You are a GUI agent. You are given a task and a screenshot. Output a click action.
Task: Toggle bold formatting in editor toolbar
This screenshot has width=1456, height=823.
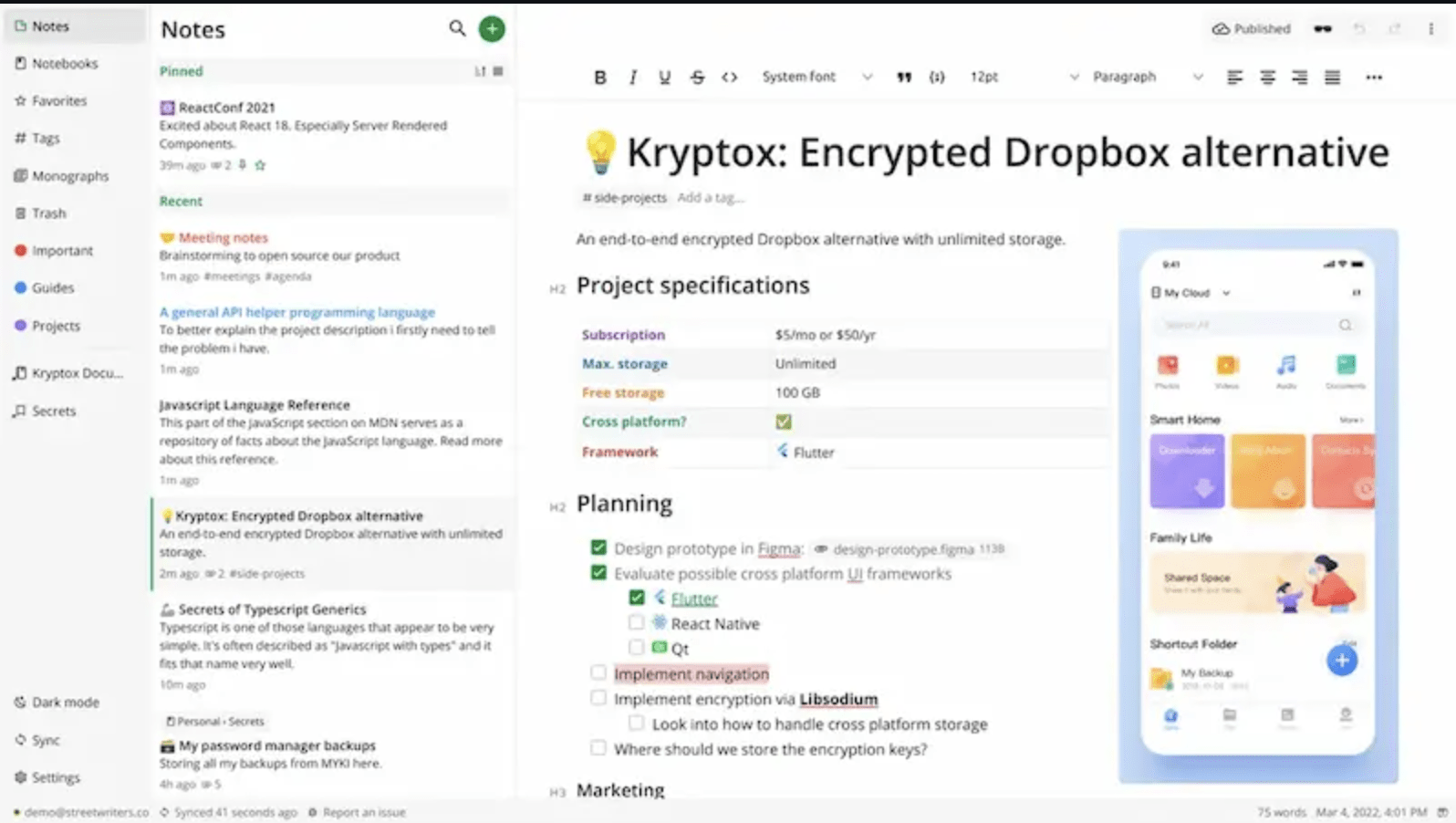[599, 78]
